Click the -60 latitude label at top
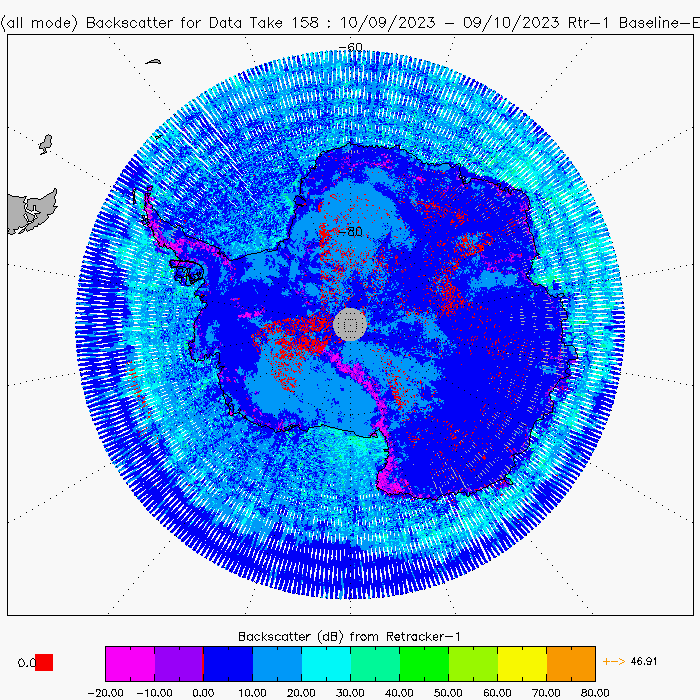Screen dimensions: 700x700 pyautogui.click(x=351, y=47)
